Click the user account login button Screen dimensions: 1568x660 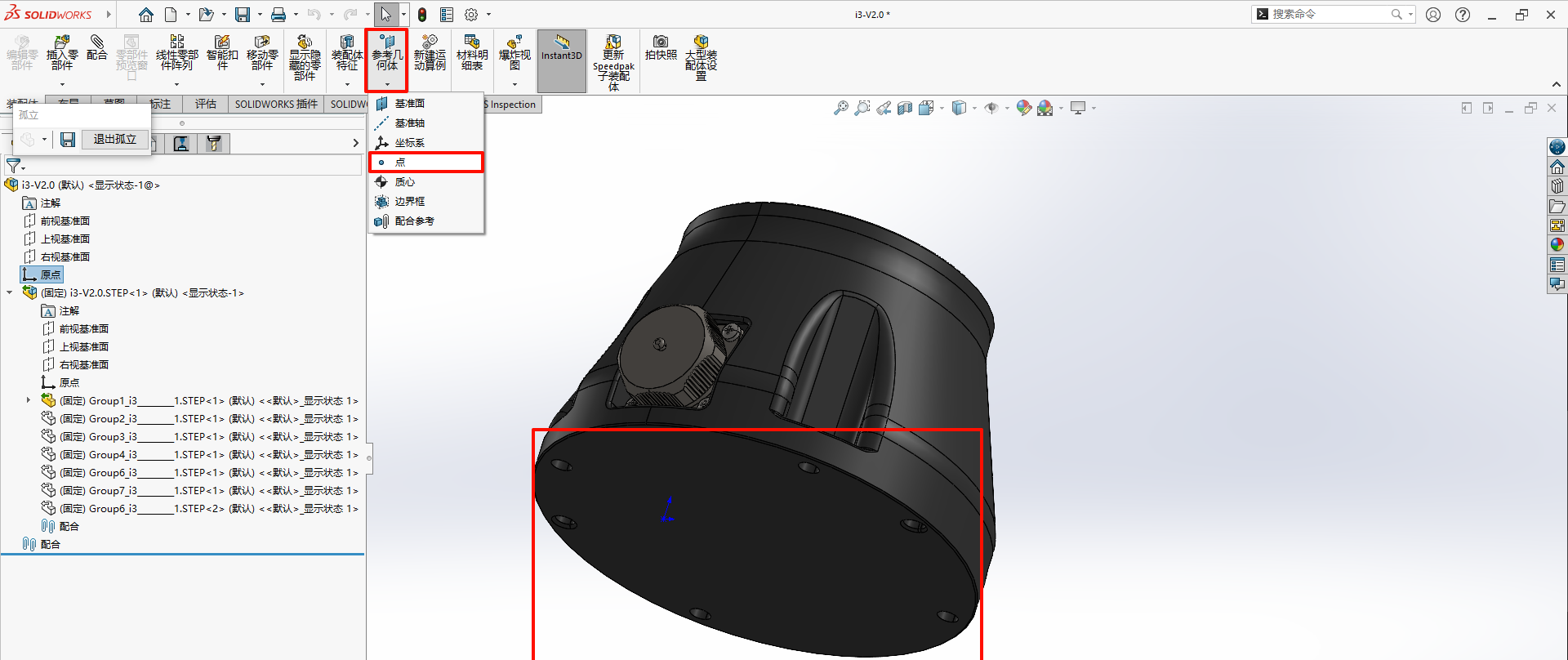[x=1433, y=15]
